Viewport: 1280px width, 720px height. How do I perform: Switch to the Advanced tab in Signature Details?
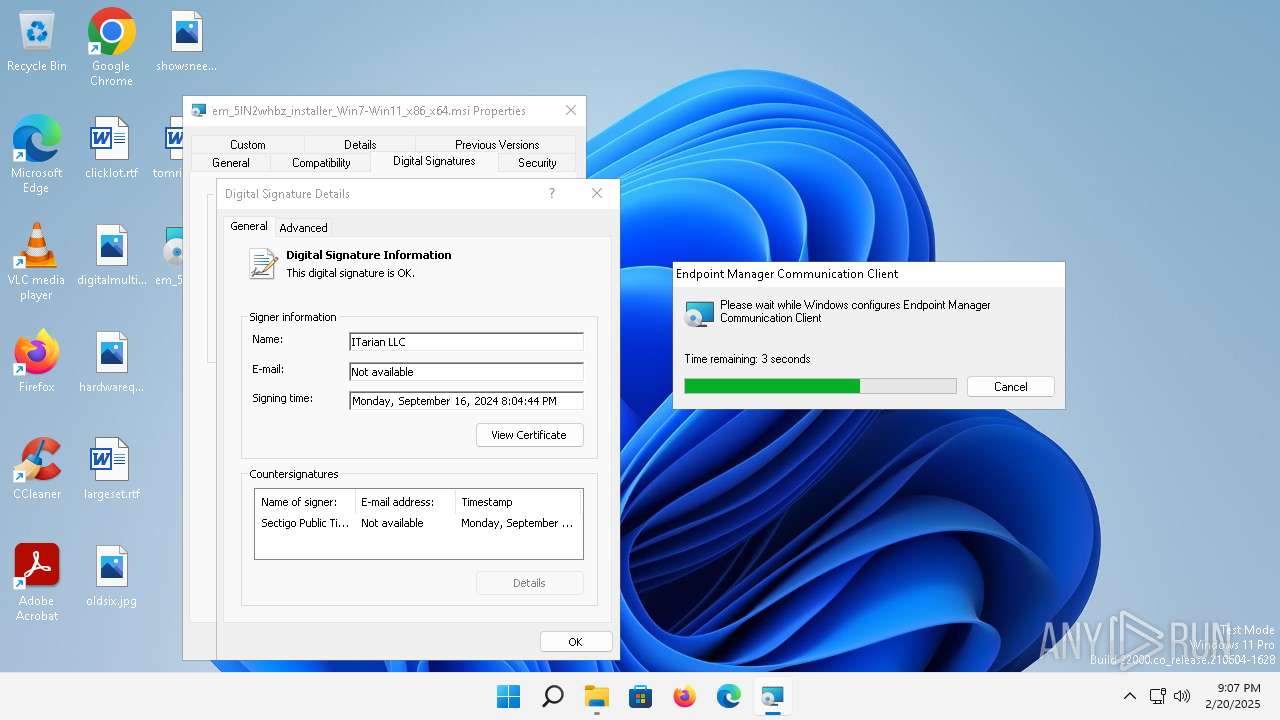click(303, 228)
